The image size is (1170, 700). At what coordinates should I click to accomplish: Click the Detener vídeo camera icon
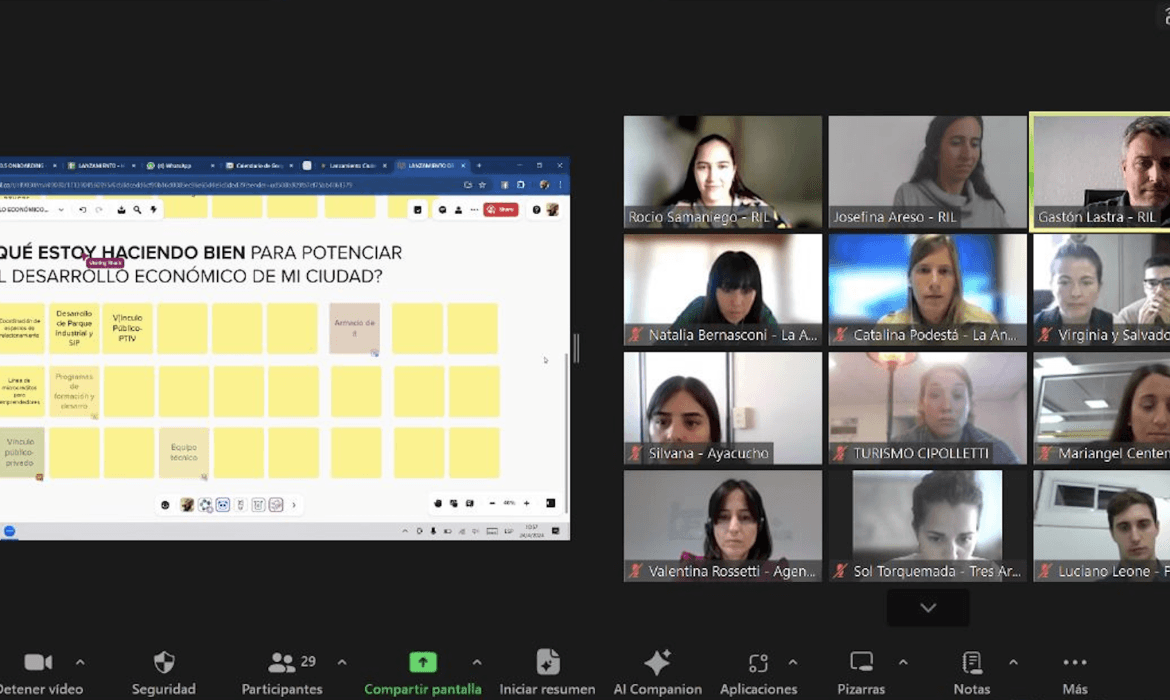tap(38, 663)
